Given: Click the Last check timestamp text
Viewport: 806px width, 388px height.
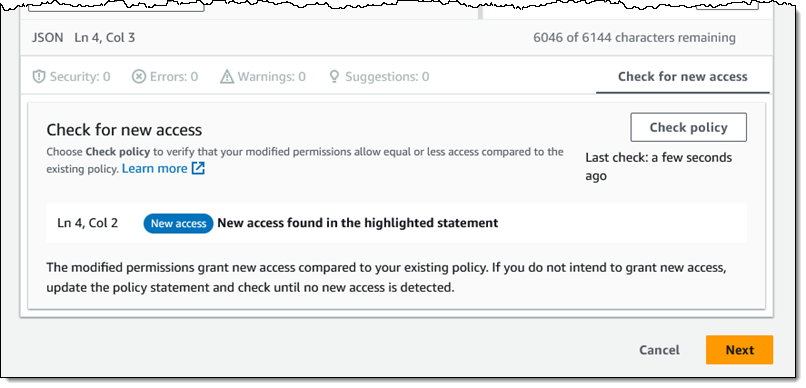Looking at the screenshot, I should pyautogui.click(x=658, y=167).
